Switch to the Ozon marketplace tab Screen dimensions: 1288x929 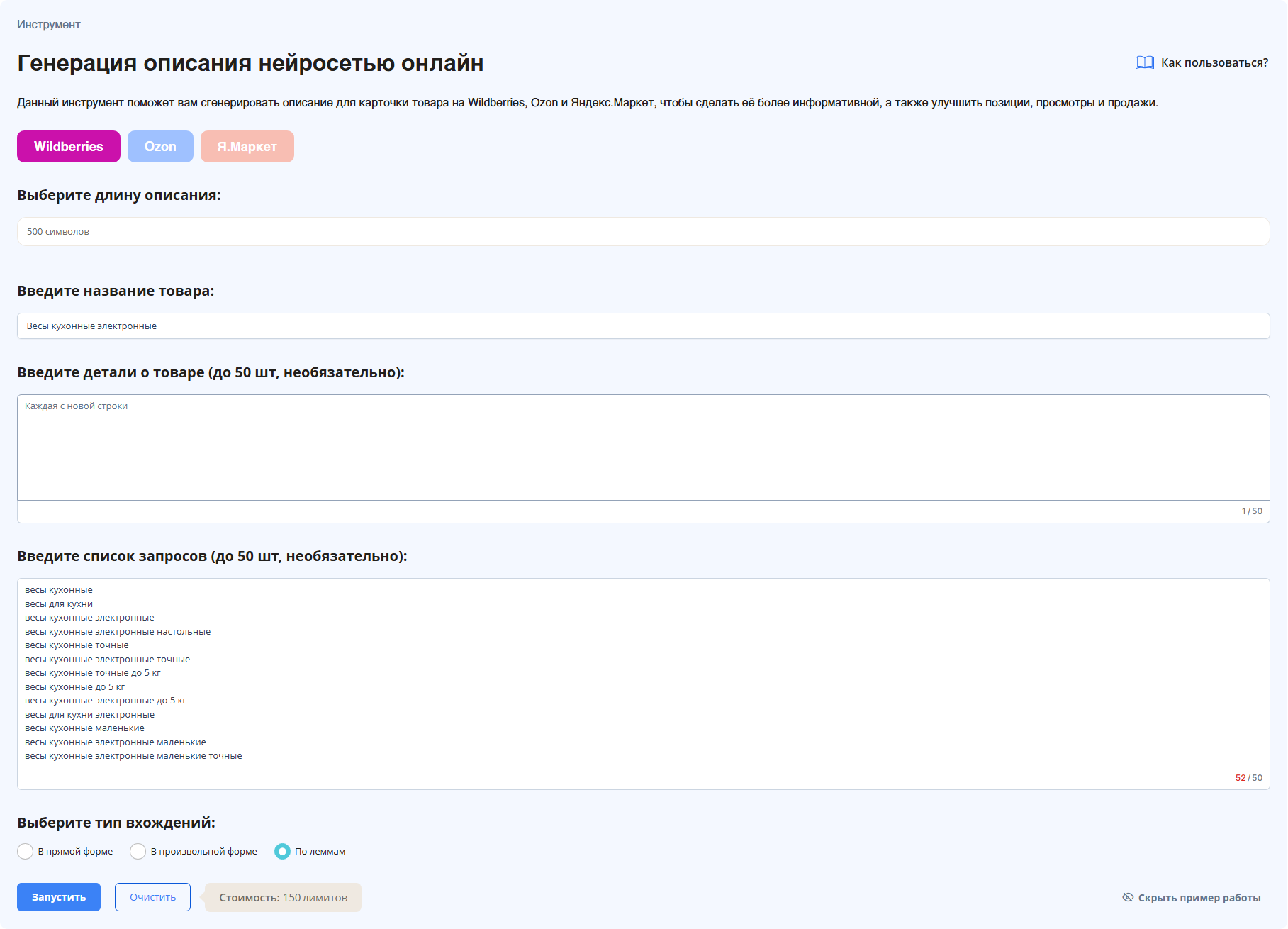[x=160, y=147]
